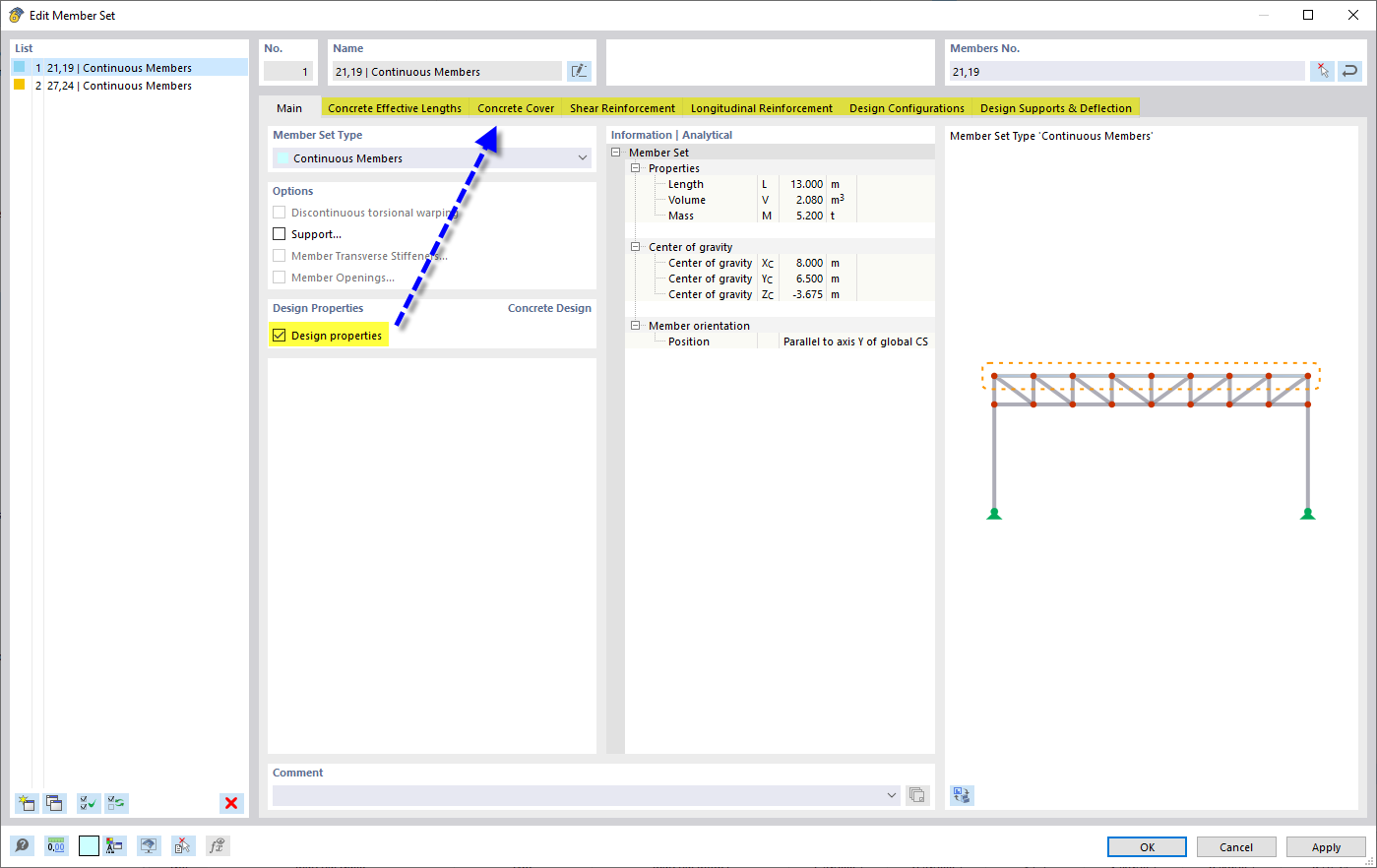Switch to the Main tab
Viewport: 1377px width, 868px height.
click(x=289, y=108)
